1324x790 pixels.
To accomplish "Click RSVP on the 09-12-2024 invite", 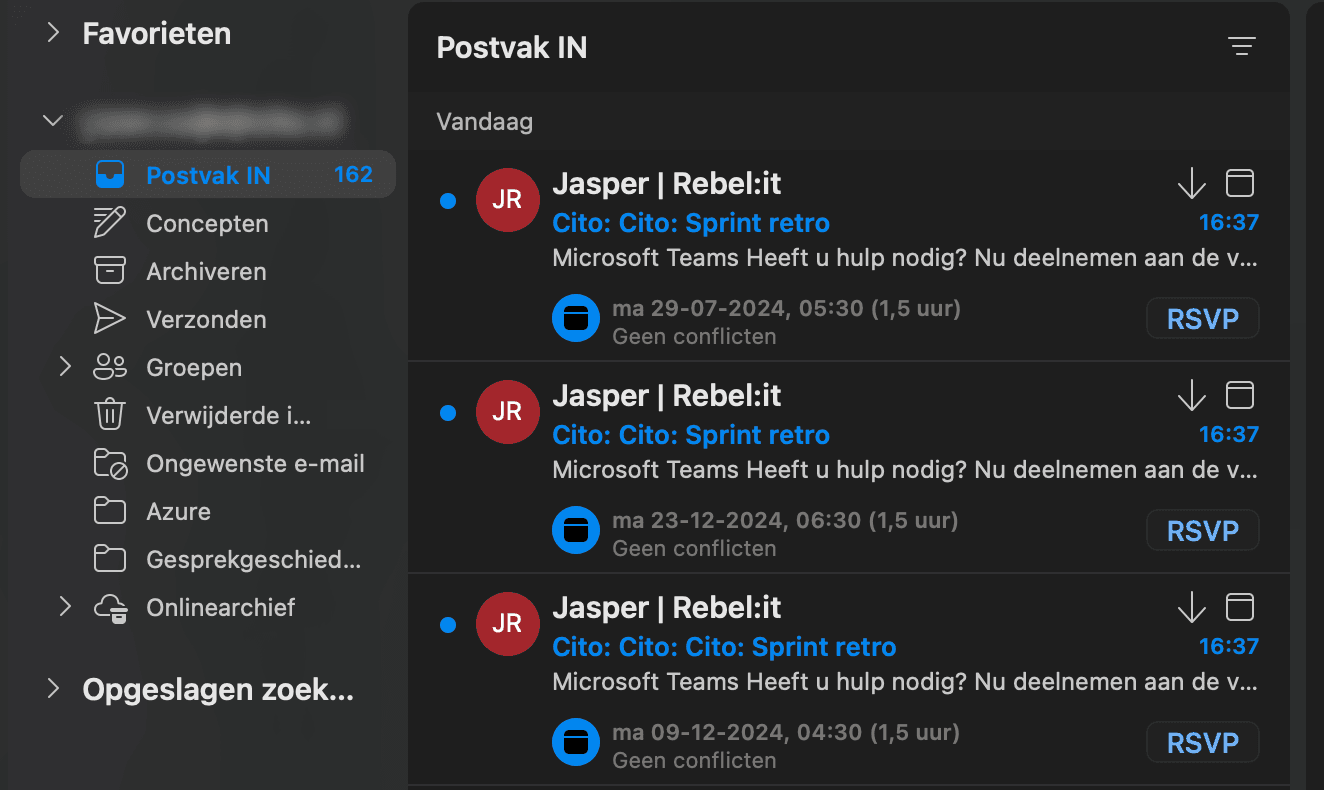I will click(1202, 743).
